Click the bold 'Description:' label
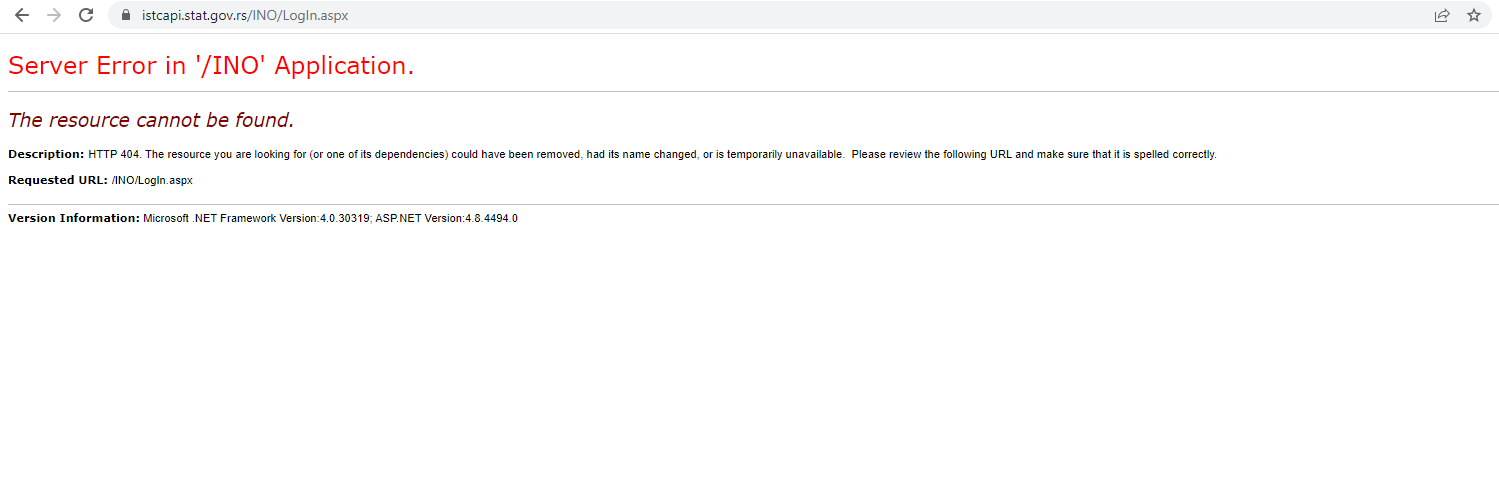 pos(46,154)
